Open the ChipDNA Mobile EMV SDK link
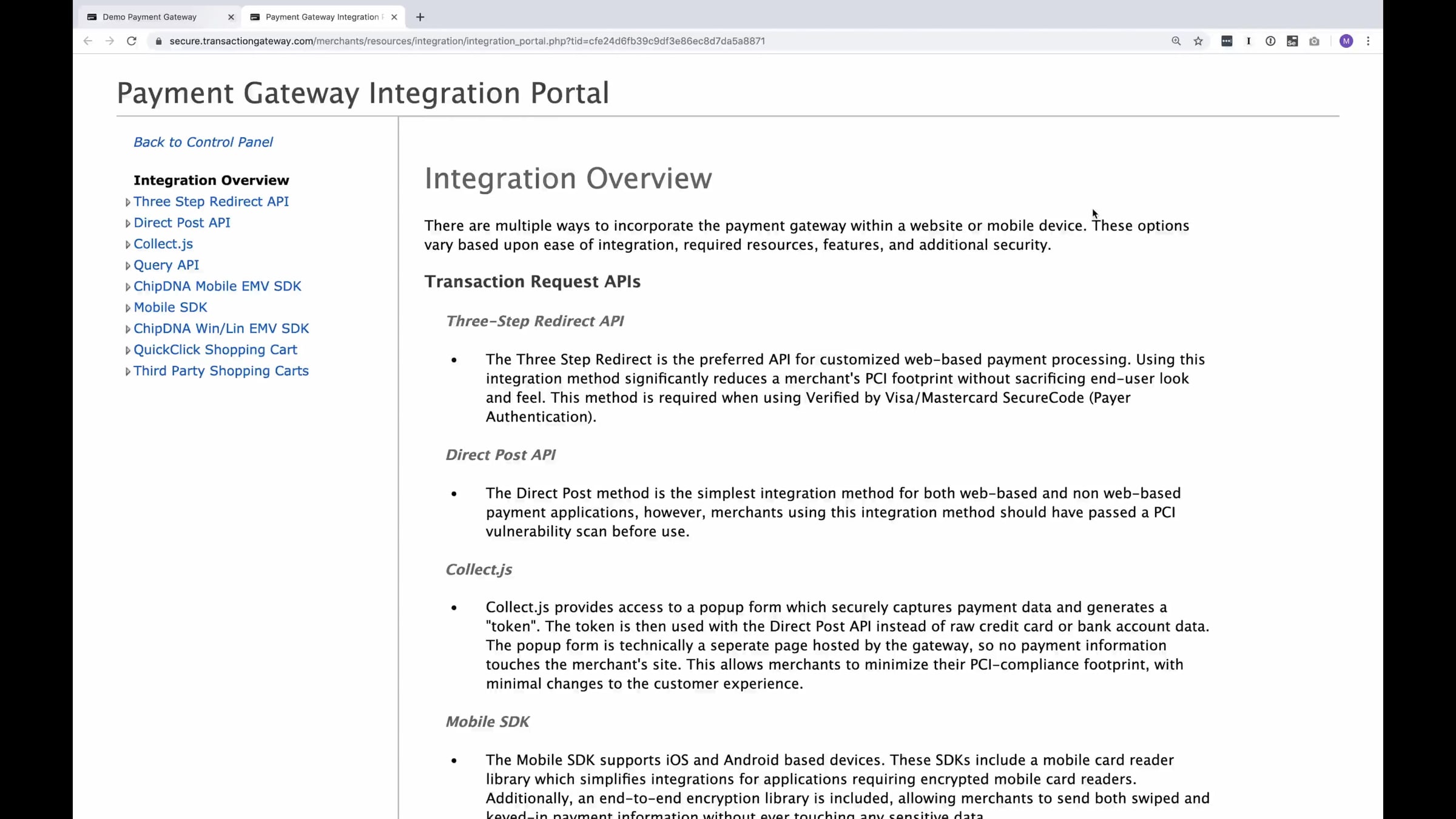Image resolution: width=1456 pixels, height=819 pixels. pyautogui.click(x=217, y=286)
